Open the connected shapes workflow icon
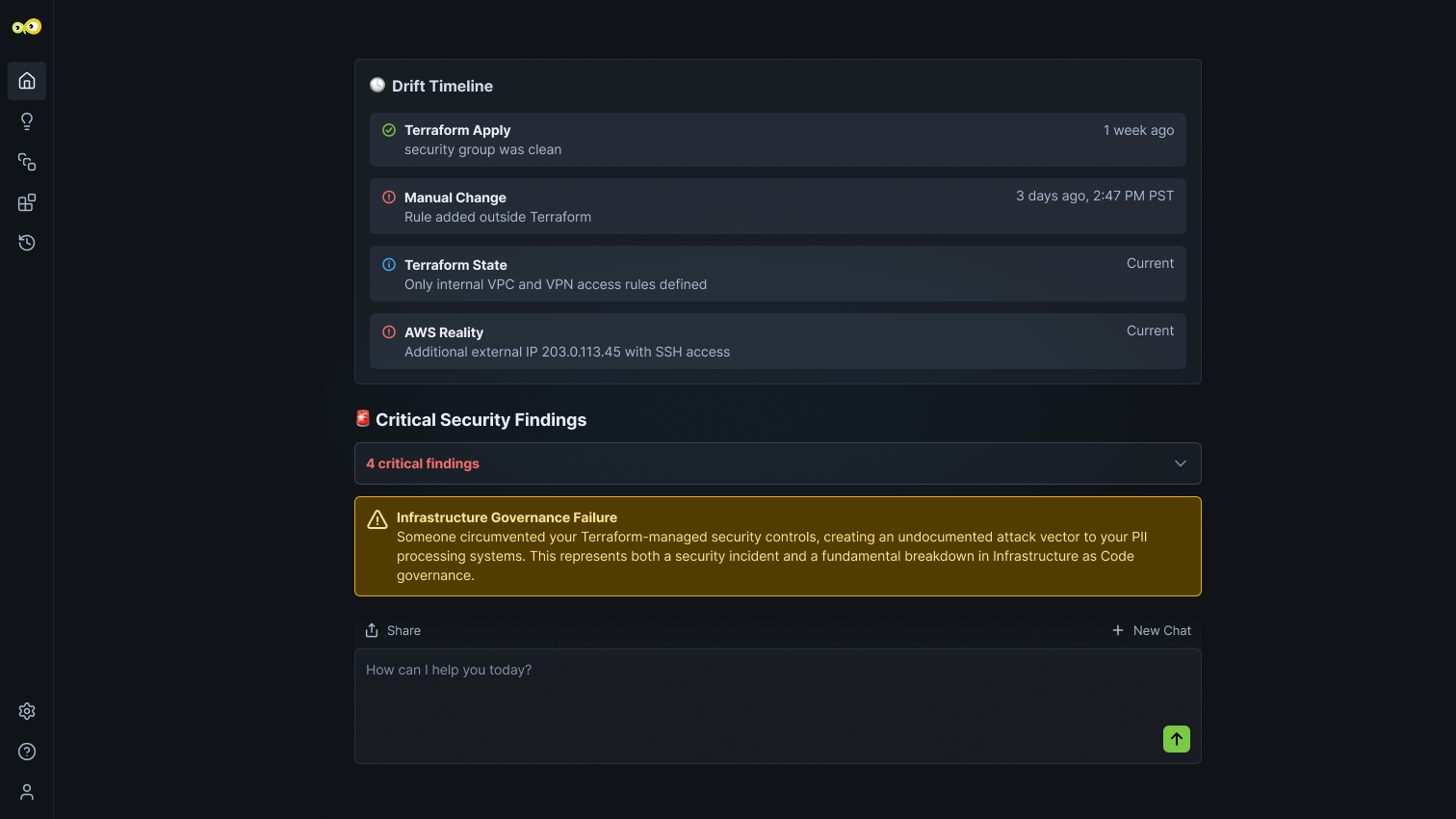Image resolution: width=1456 pixels, height=819 pixels. [x=27, y=162]
